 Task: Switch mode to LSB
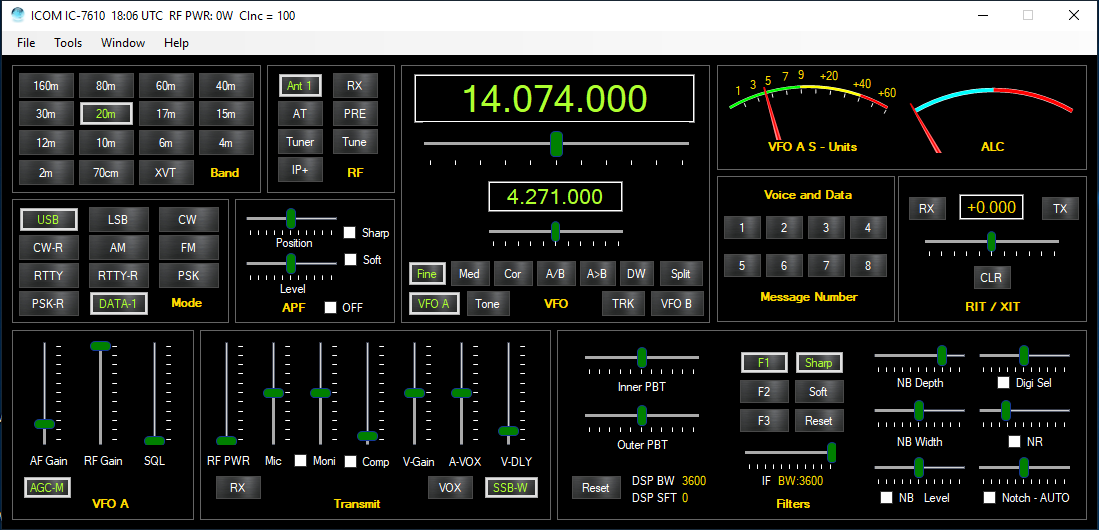coord(118,220)
